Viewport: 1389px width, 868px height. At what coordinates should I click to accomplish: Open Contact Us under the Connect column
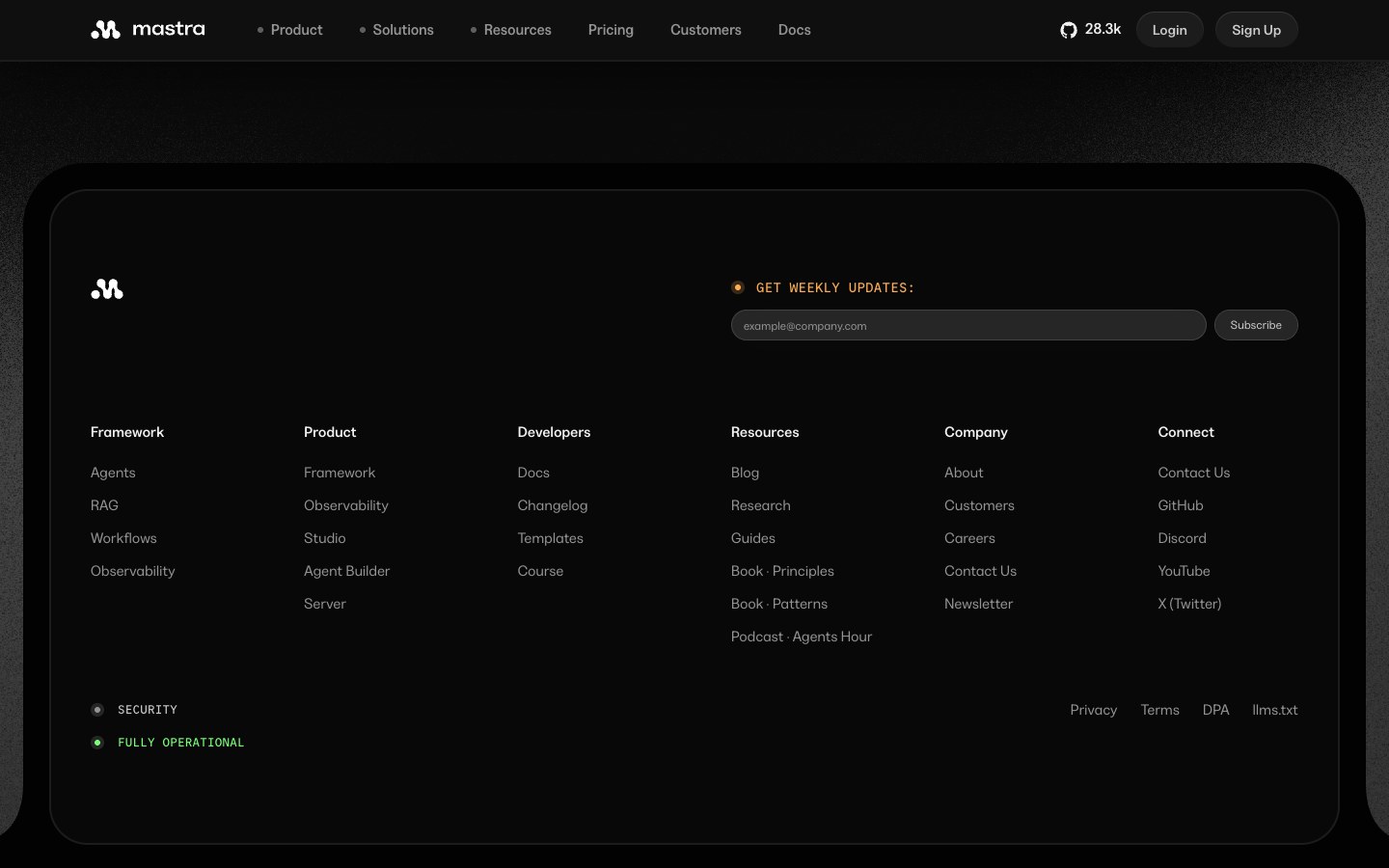pyautogui.click(x=1194, y=473)
